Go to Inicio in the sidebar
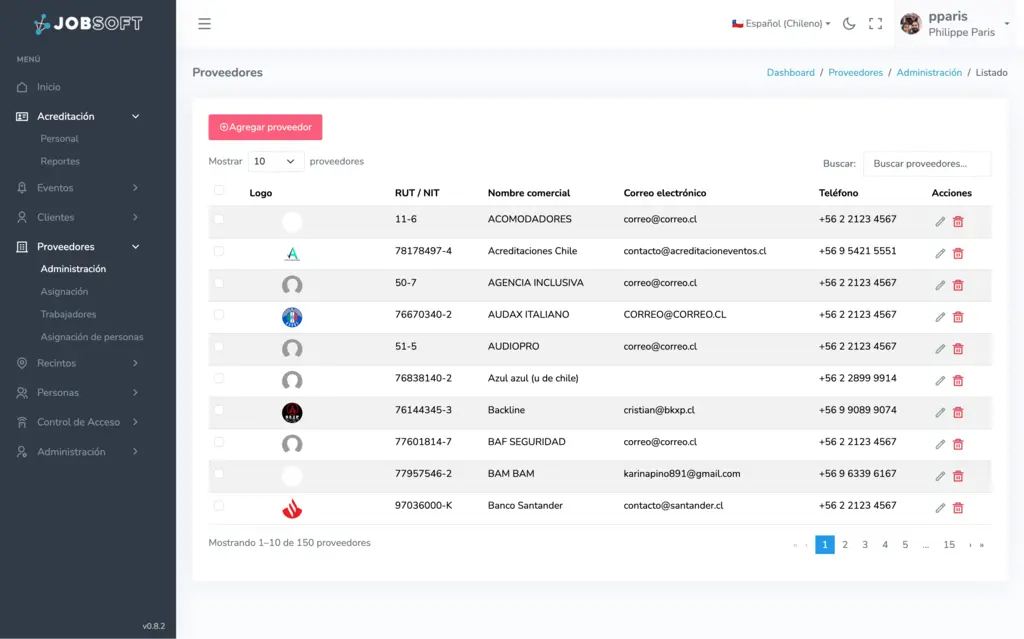1024x639 pixels. (x=49, y=87)
